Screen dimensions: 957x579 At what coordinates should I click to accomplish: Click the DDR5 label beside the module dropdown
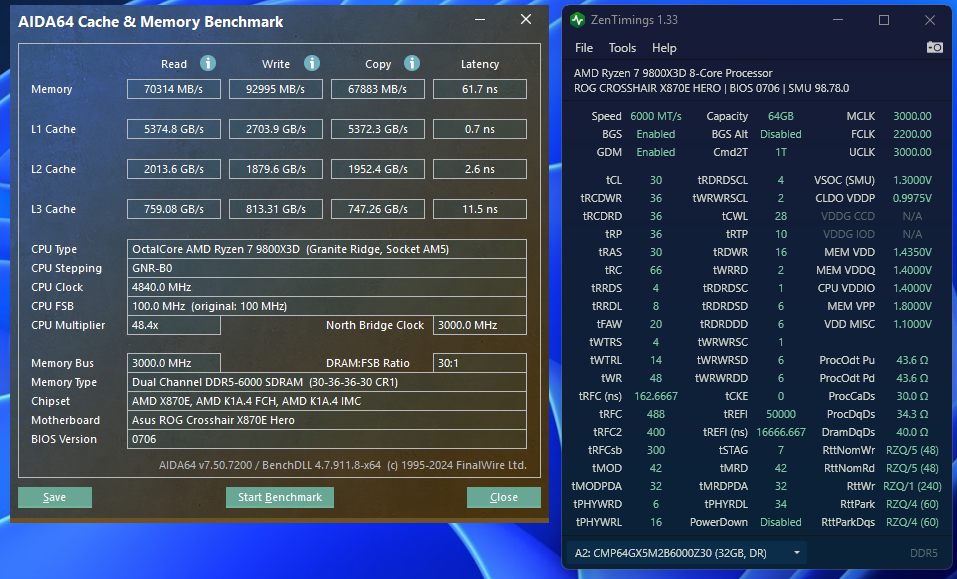tap(923, 553)
